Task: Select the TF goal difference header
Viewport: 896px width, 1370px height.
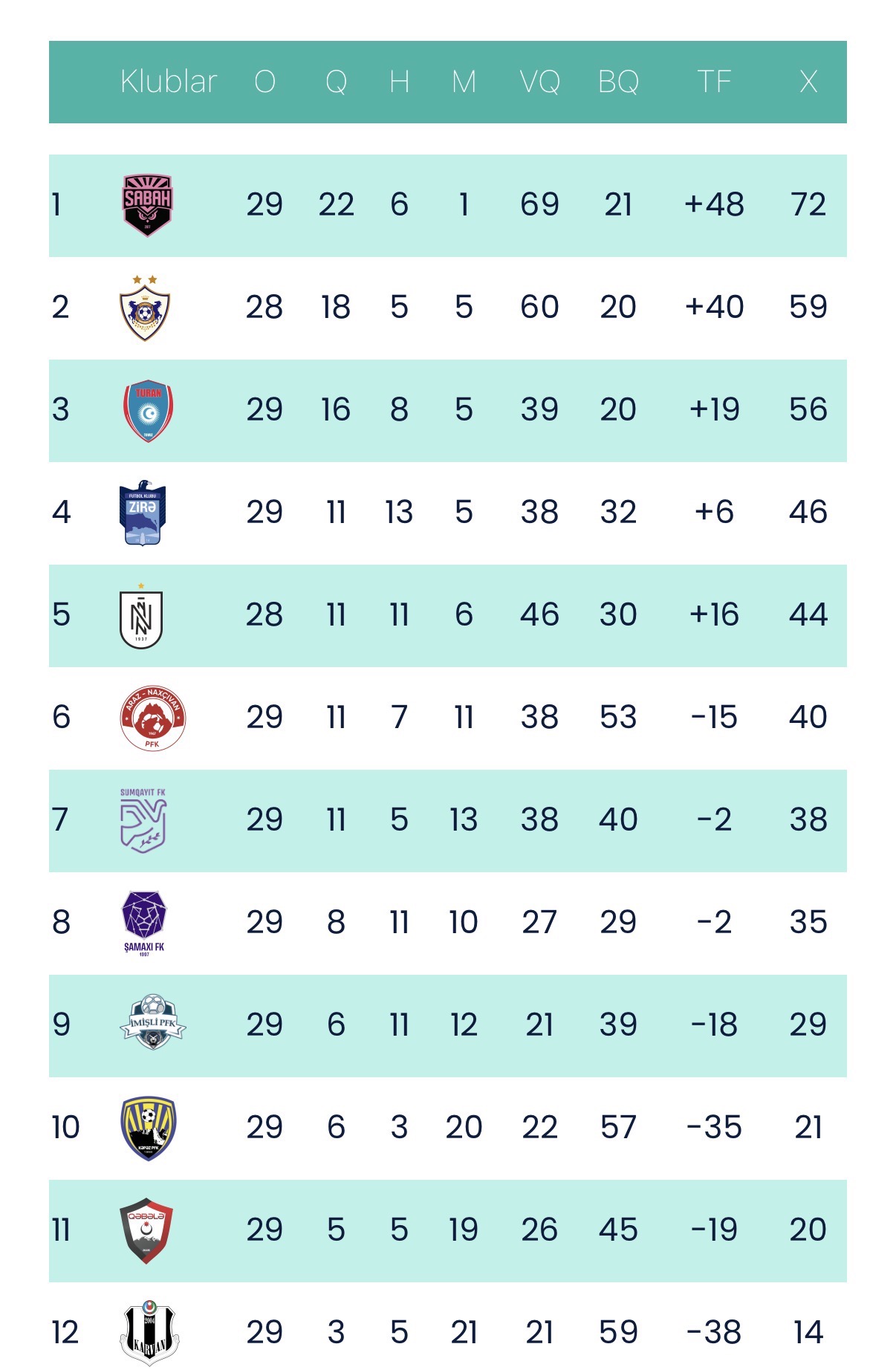Action: (x=714, y=82)
